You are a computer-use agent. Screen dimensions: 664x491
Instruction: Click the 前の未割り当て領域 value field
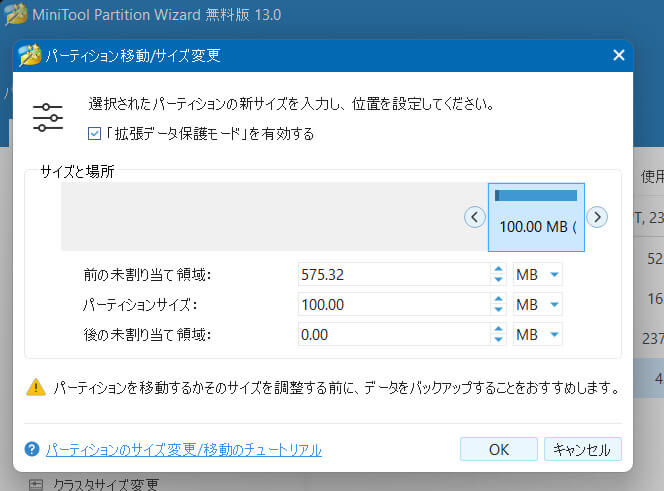[394, 275]
